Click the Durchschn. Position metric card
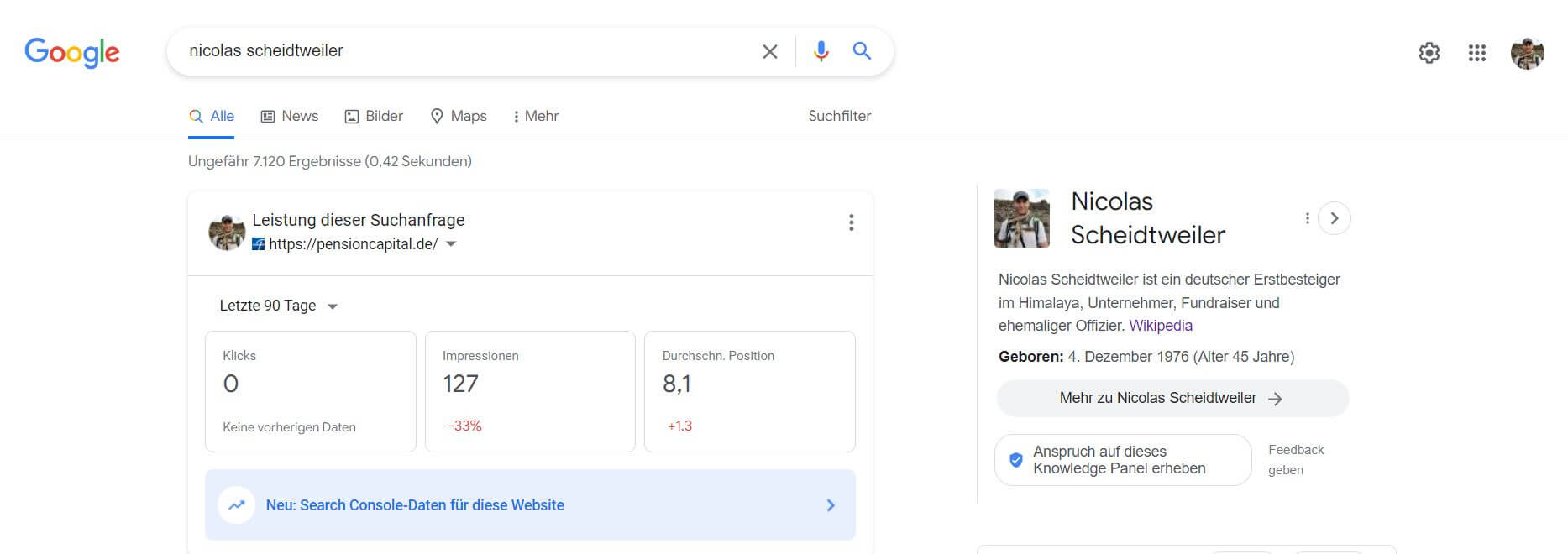 click(750, 391)
